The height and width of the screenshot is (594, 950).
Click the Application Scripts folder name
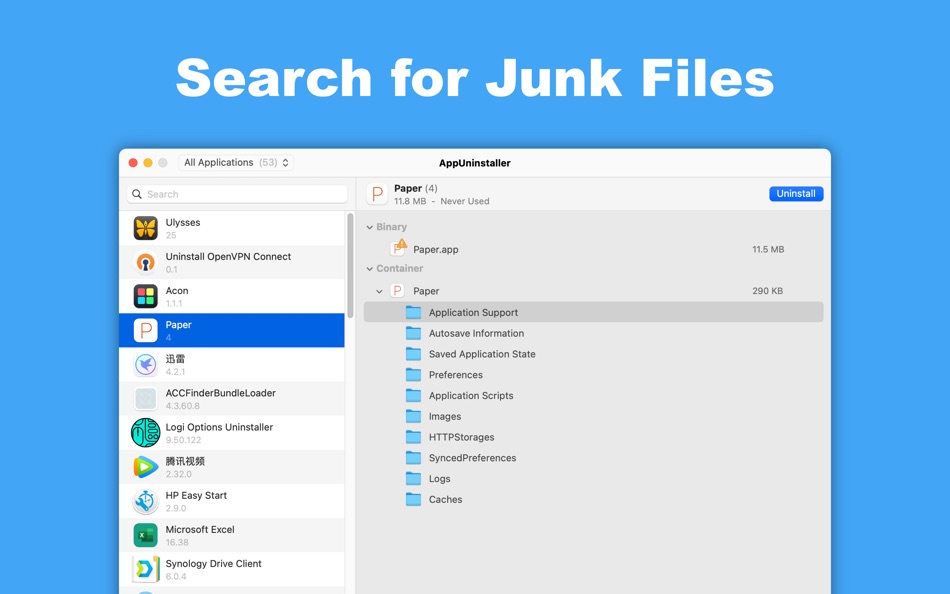(x=471, y=395)
